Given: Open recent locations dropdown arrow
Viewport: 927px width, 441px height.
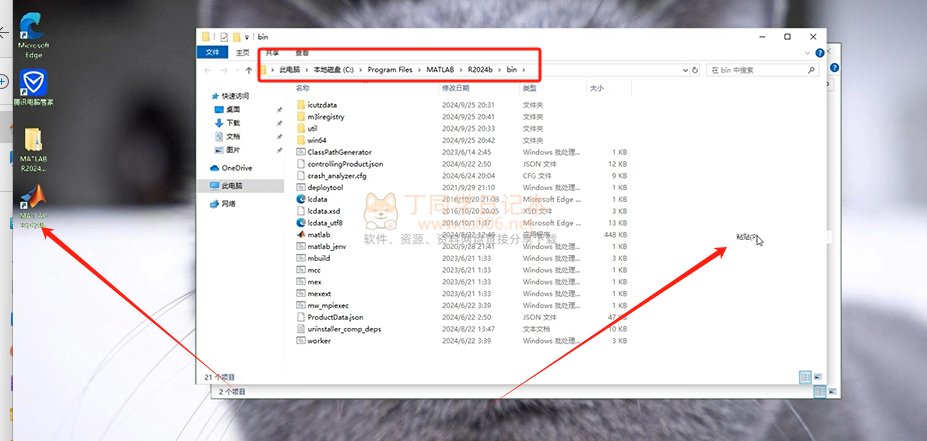Looking at the screenshot, I should pyautogui.click(x=237, y=70).
